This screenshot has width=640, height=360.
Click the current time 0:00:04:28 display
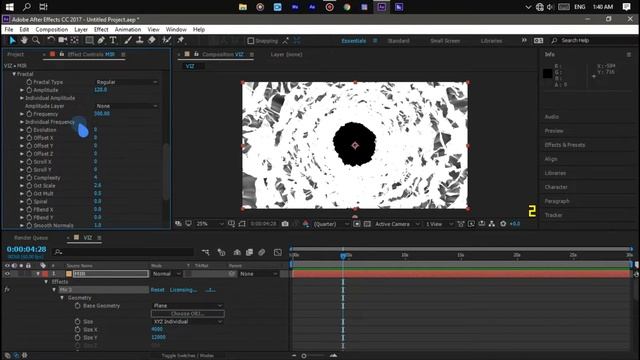pos(27,249)
